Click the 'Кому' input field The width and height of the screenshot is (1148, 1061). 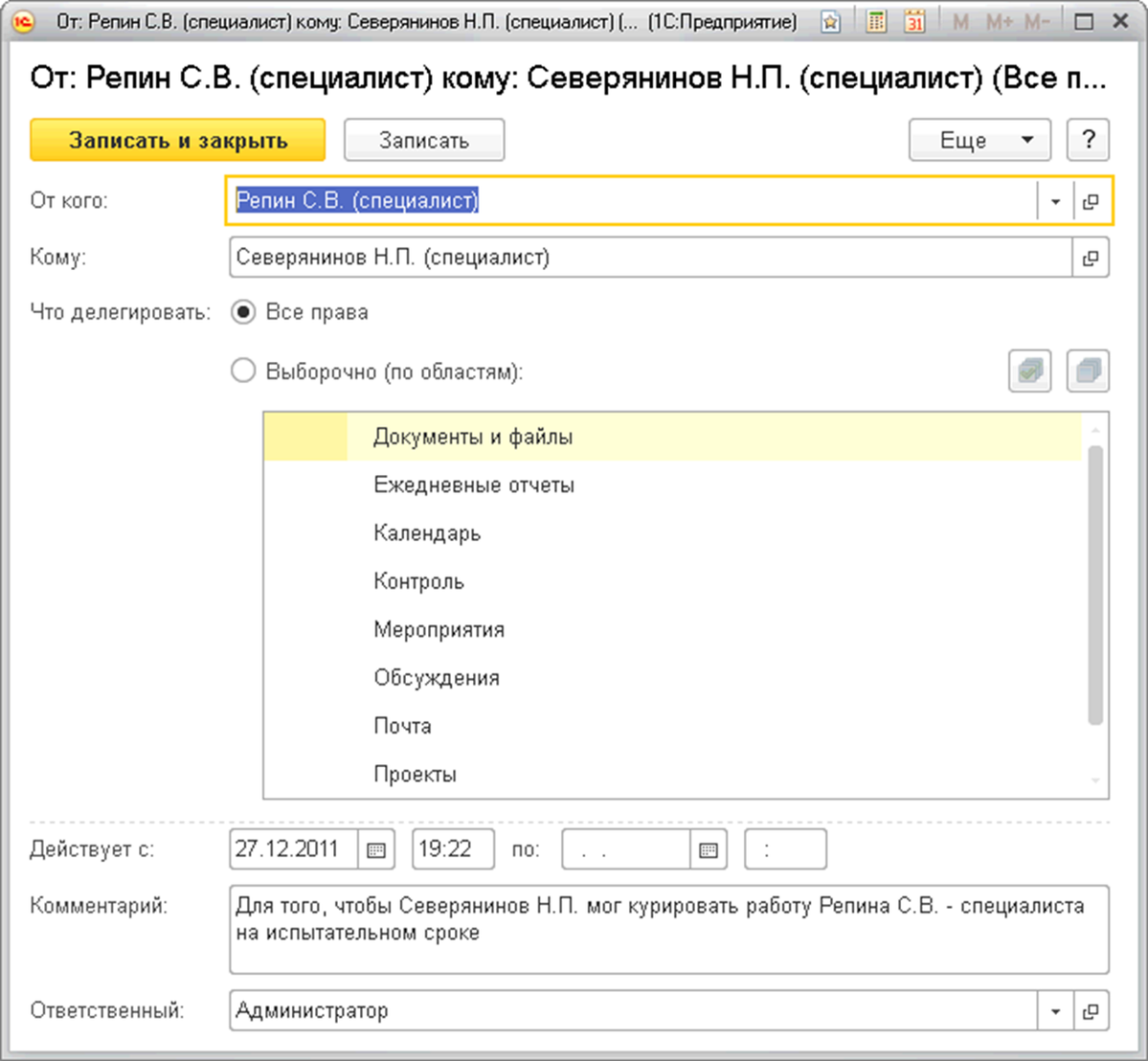coord(651,258)
